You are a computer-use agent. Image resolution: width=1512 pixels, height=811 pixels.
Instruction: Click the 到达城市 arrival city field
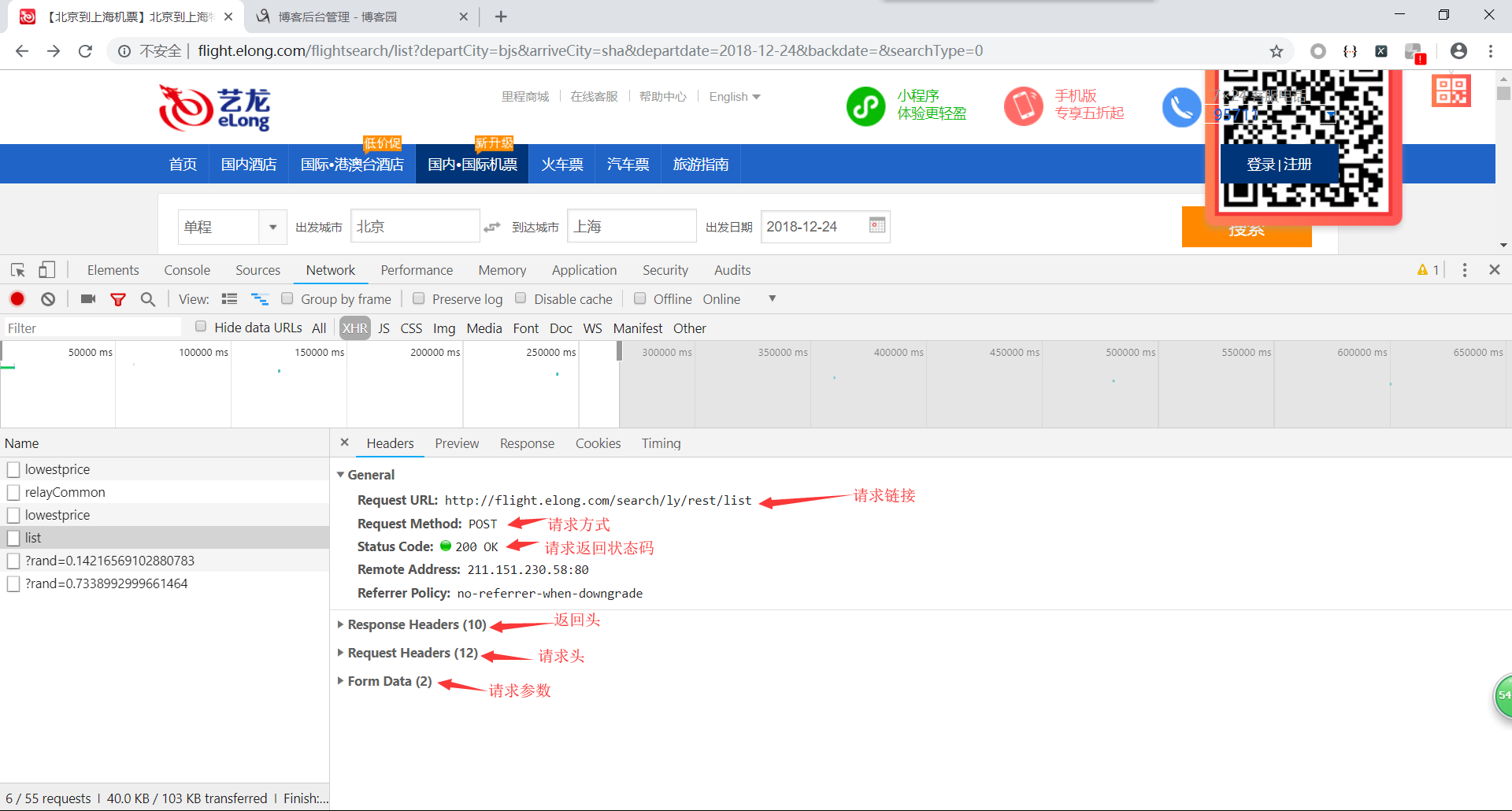(x=632, y=227)
